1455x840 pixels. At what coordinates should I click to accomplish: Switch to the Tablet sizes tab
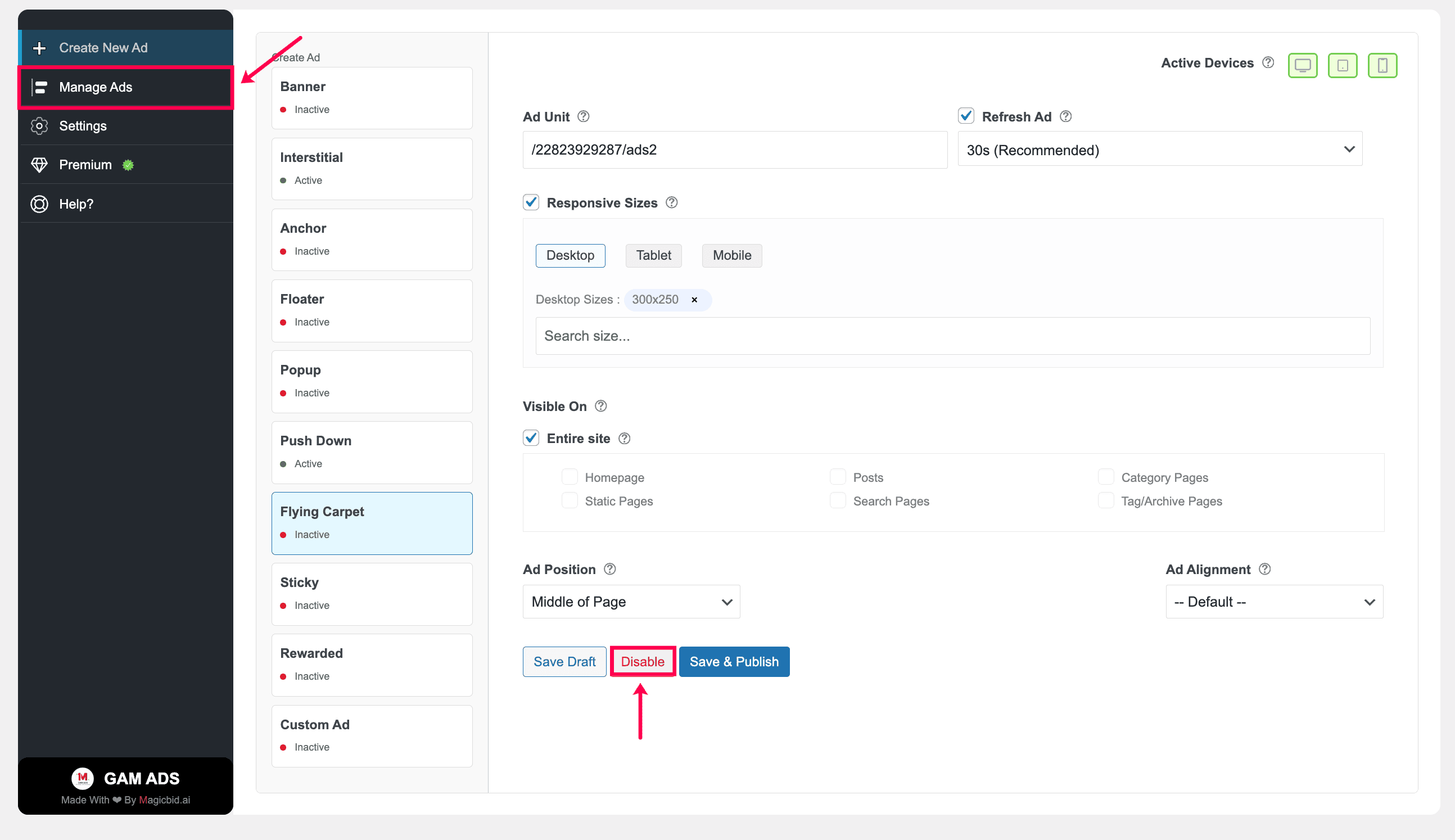point(653,256)
